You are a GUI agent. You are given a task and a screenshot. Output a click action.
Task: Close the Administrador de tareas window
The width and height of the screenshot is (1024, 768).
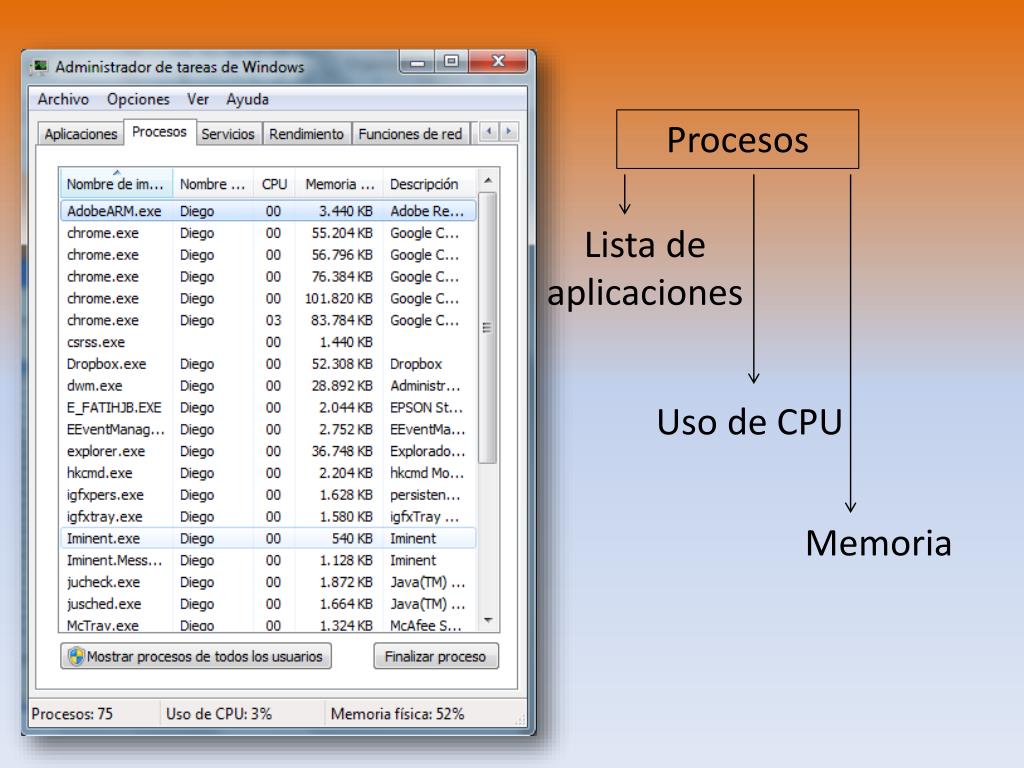click(498, 62)
